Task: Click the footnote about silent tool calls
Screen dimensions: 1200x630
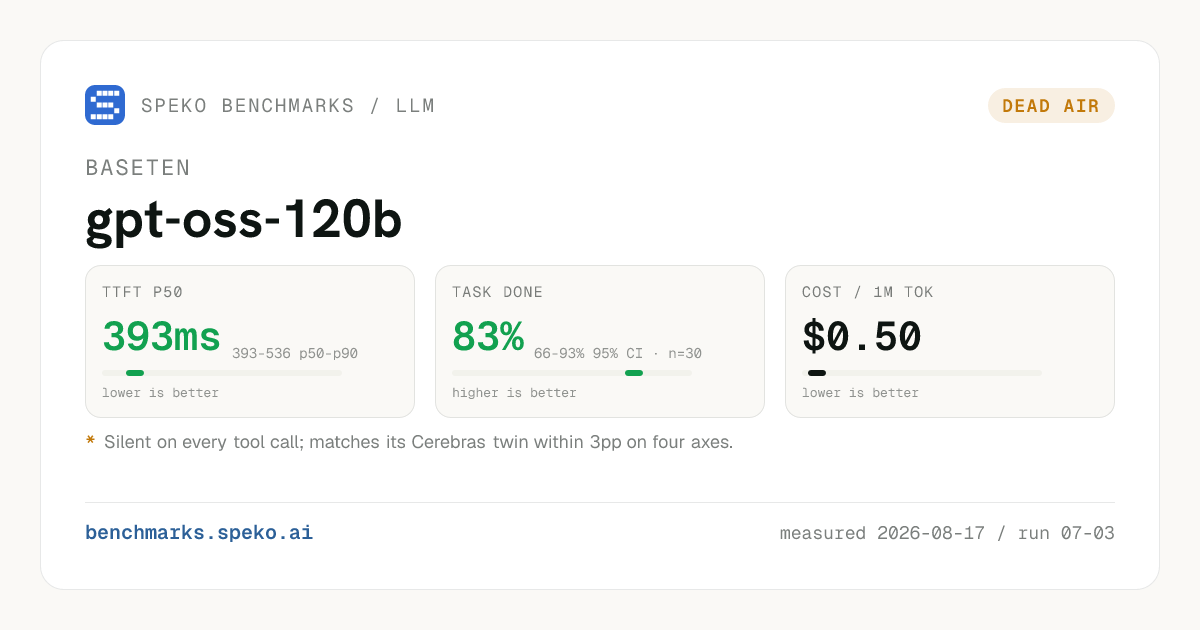Action: coord(419,442)
